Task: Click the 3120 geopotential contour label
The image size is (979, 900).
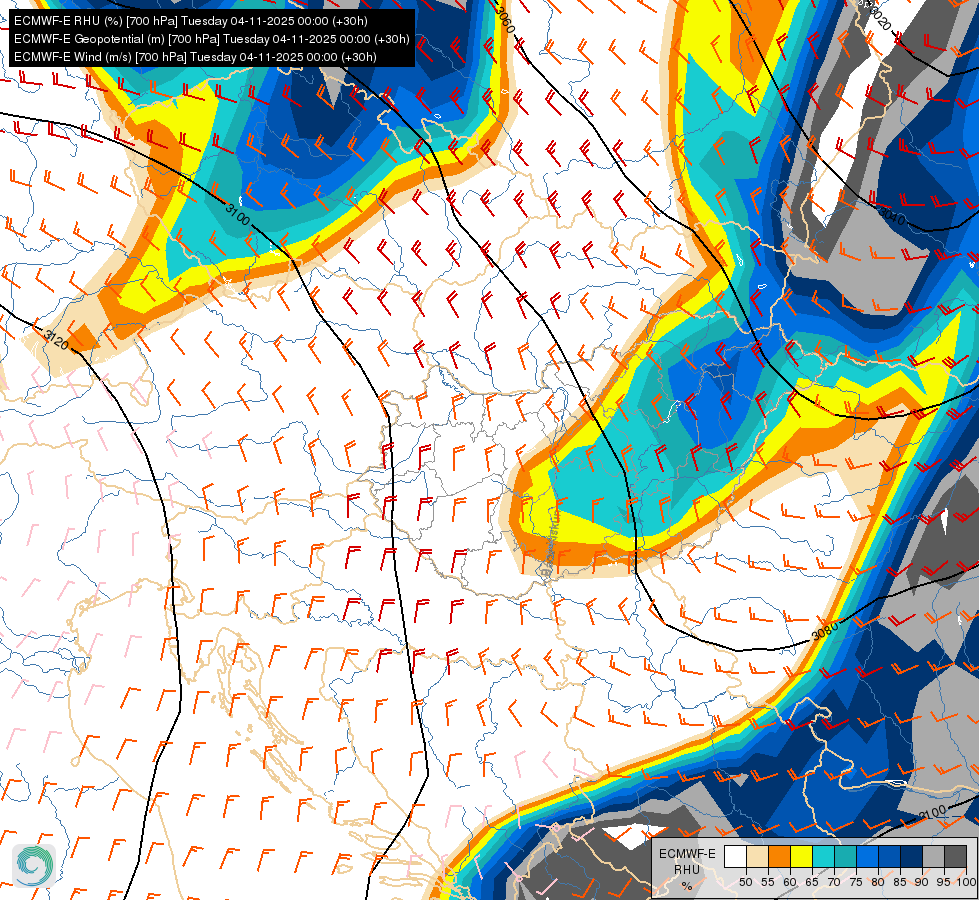Action: pos(56,339)
